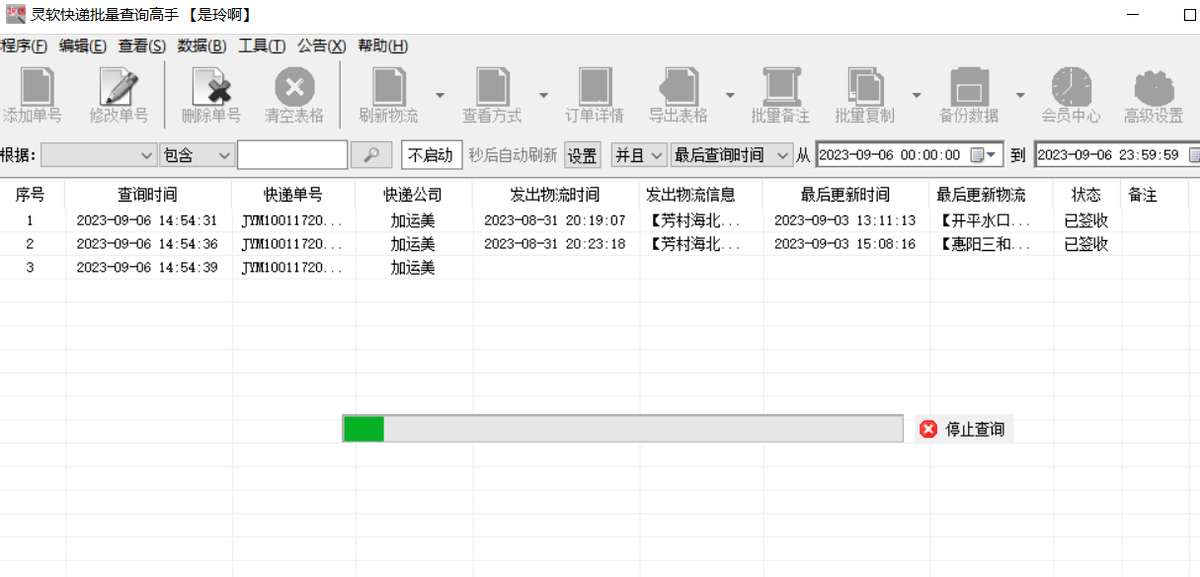The height and width of the screenshot is (577, 1200).
Task: Click the query progress bar
Action: [623, 429]
